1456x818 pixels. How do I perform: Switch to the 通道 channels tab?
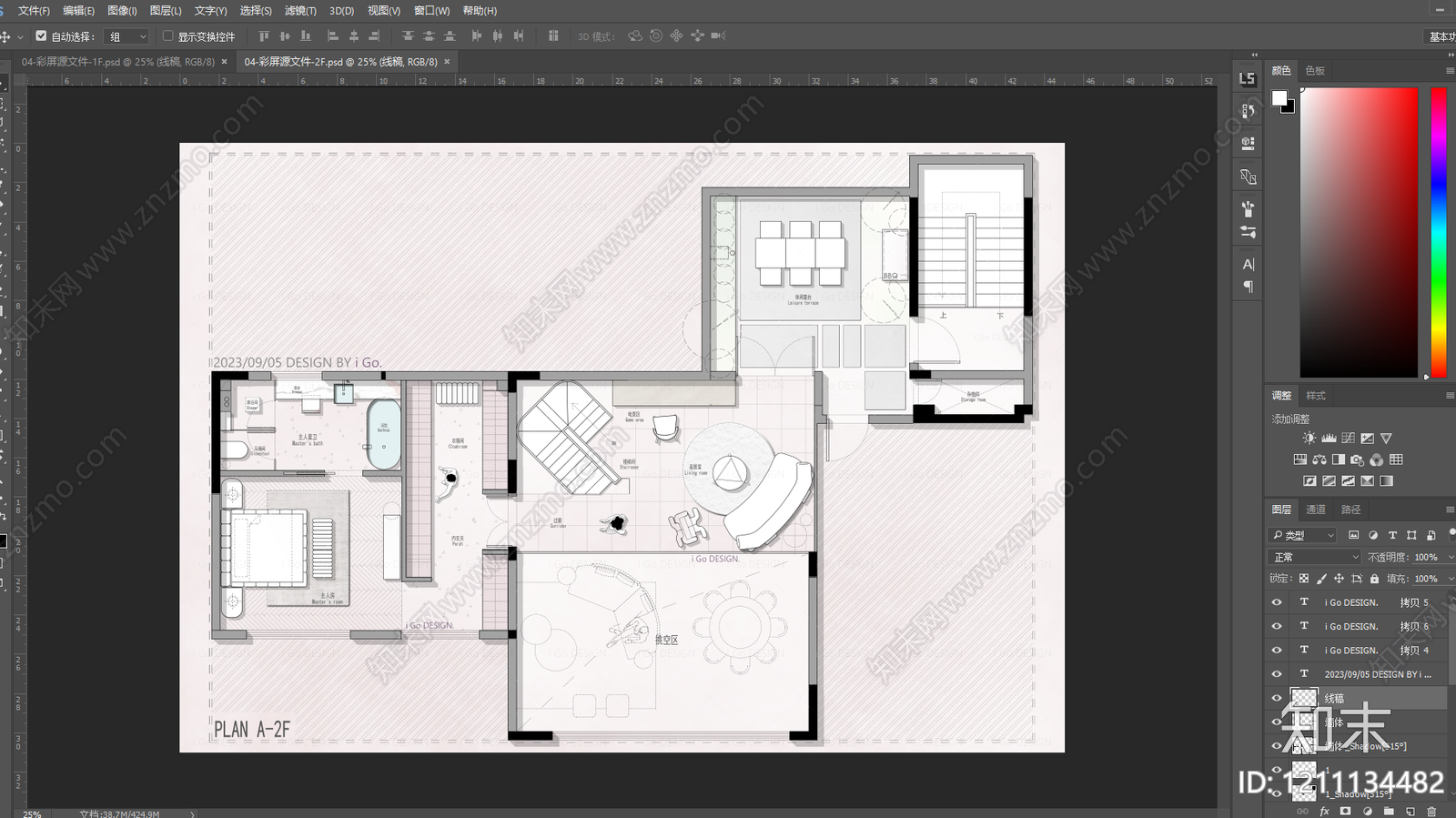(x=1316, y=510)
